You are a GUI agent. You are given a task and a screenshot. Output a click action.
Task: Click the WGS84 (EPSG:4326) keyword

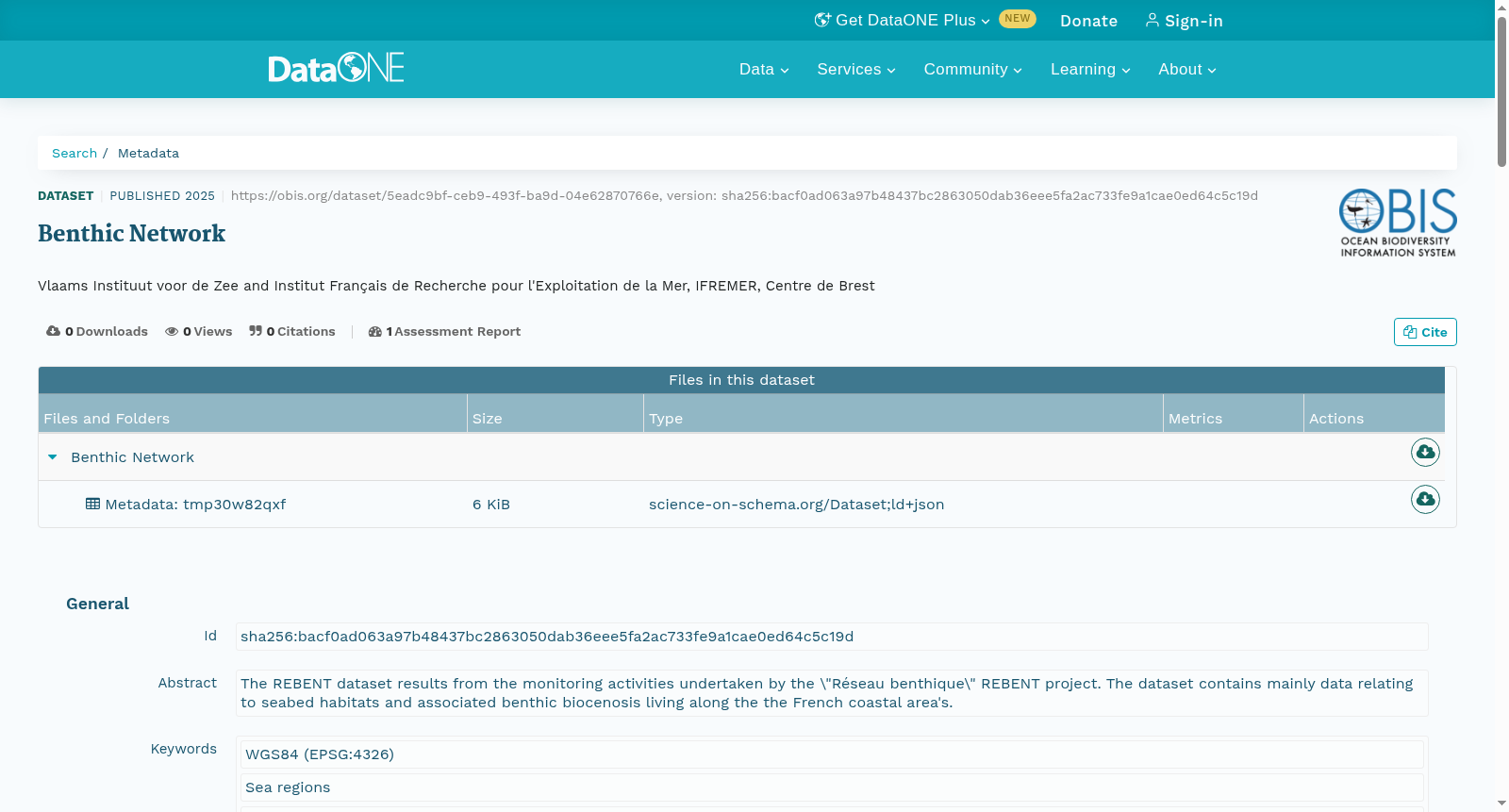(832, 754)
